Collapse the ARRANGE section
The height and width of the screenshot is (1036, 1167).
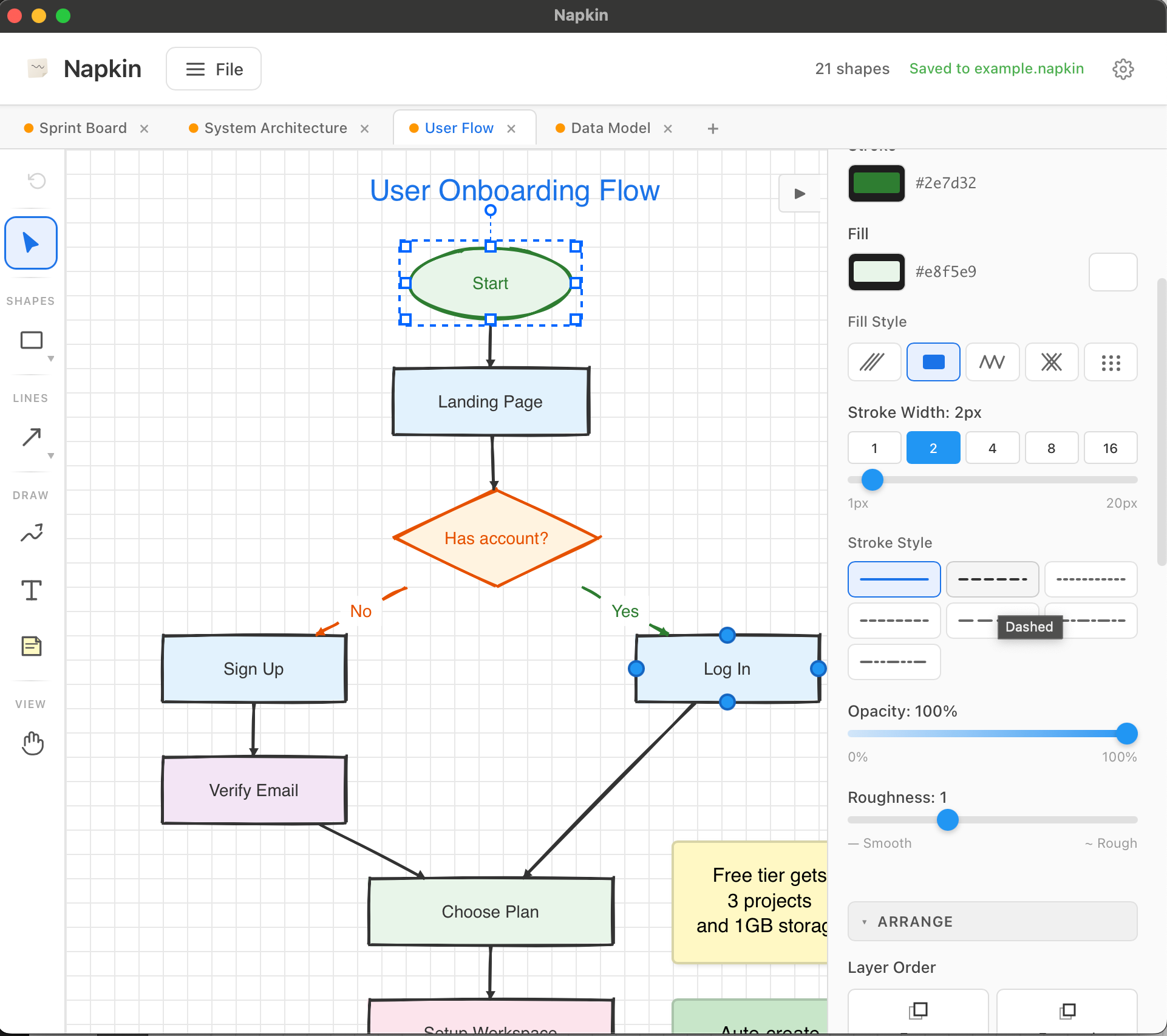[865, 921]
